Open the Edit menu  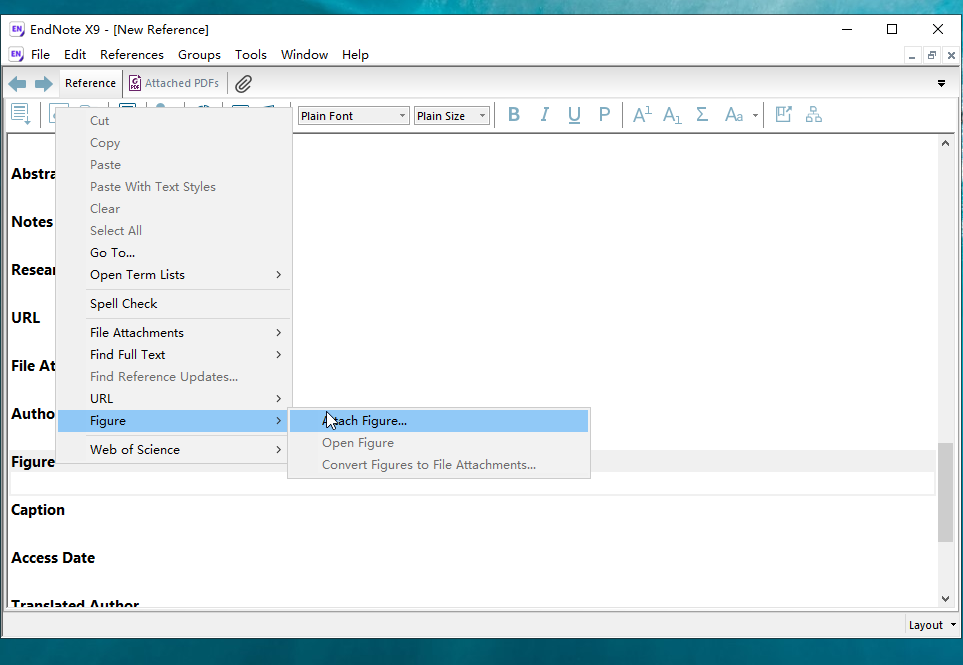75,55
